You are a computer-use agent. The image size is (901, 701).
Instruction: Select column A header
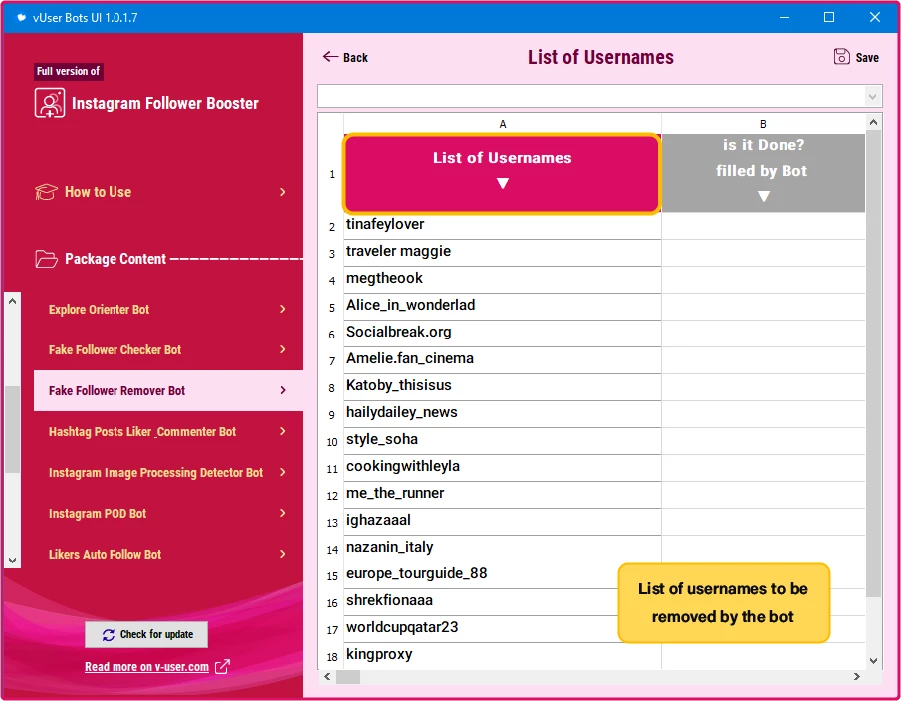click(x=502, y=124)
